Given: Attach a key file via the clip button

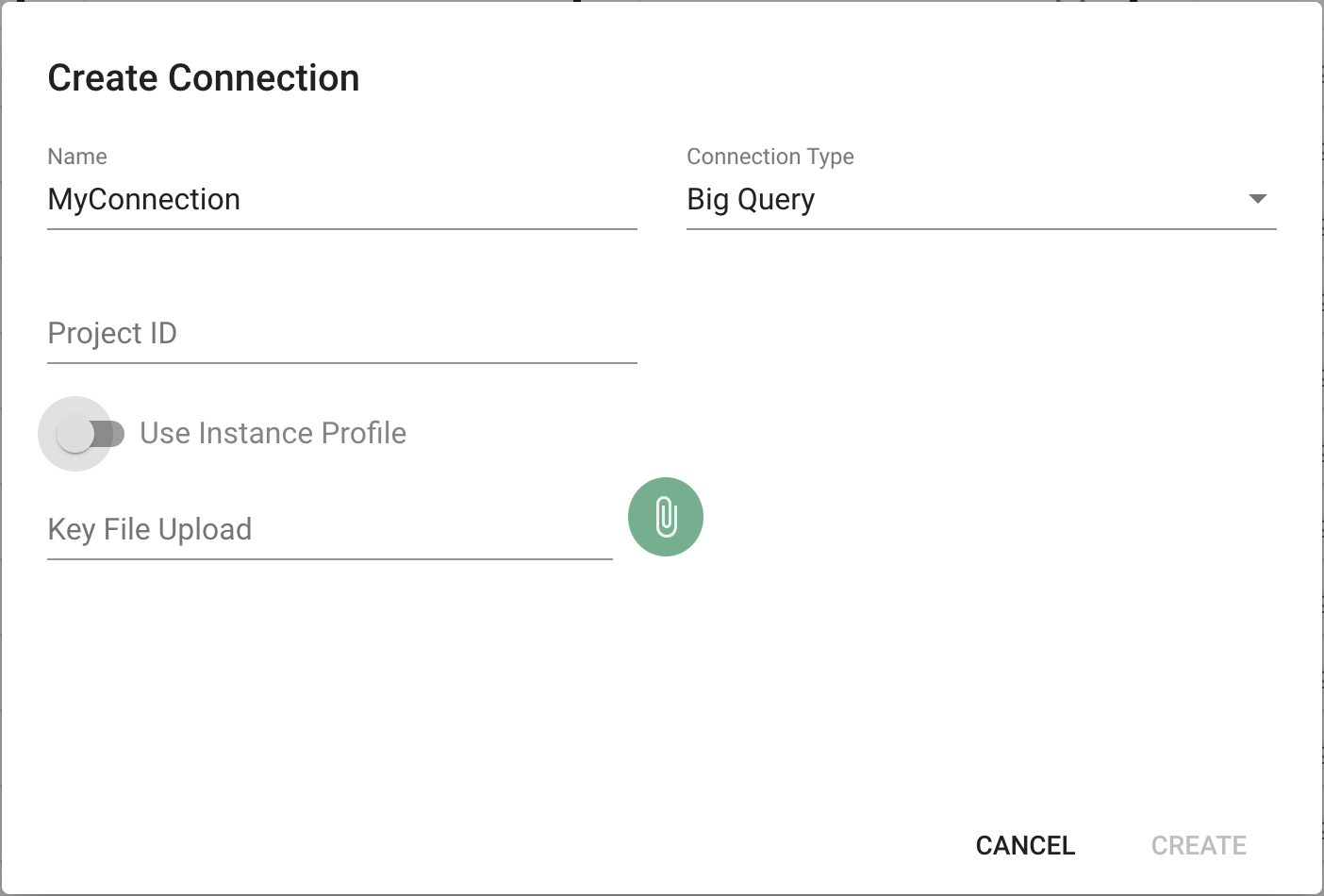Looking at the screenshot, I should click(666, 517).
